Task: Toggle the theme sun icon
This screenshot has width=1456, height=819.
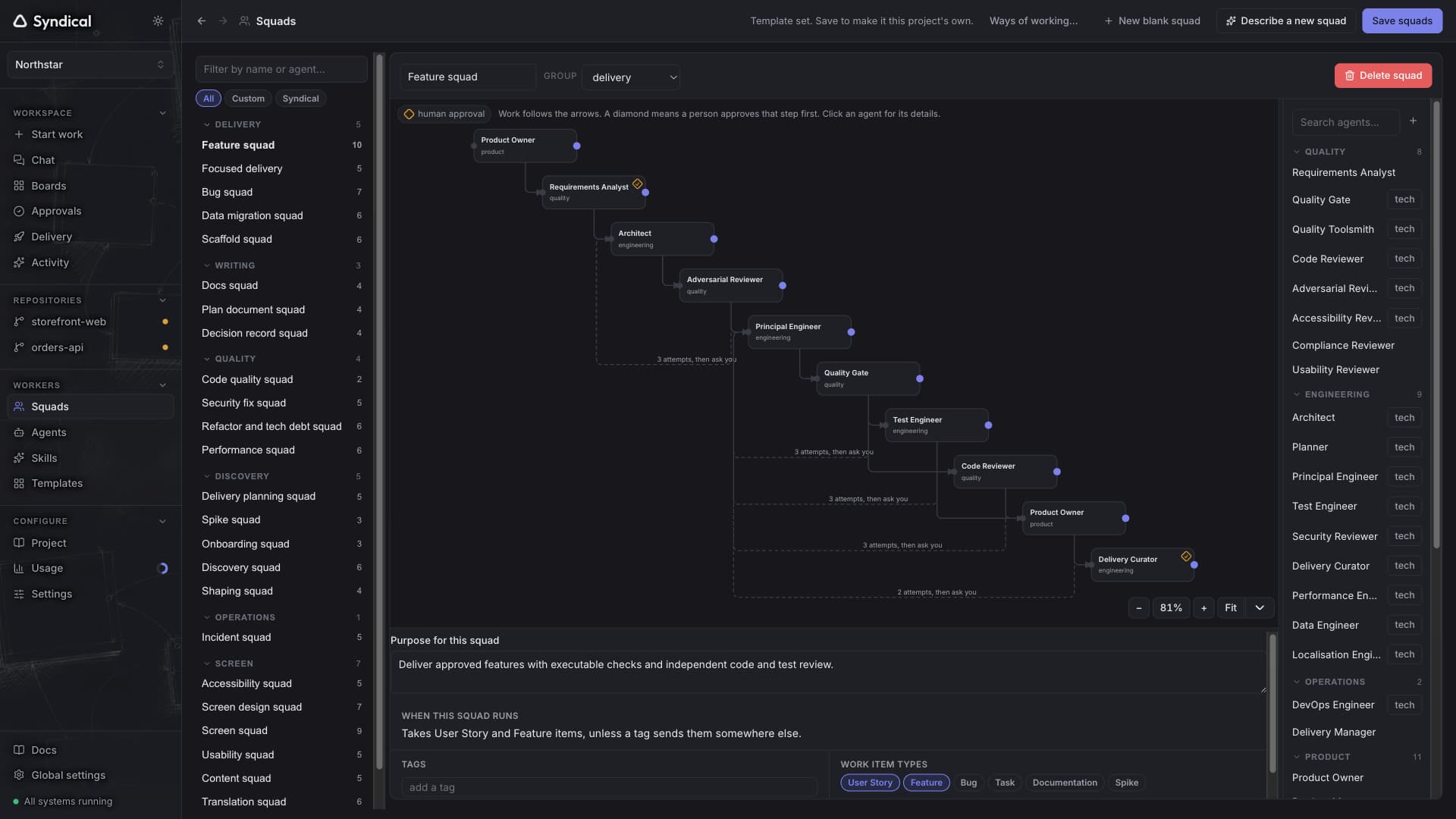Action: 158,21
